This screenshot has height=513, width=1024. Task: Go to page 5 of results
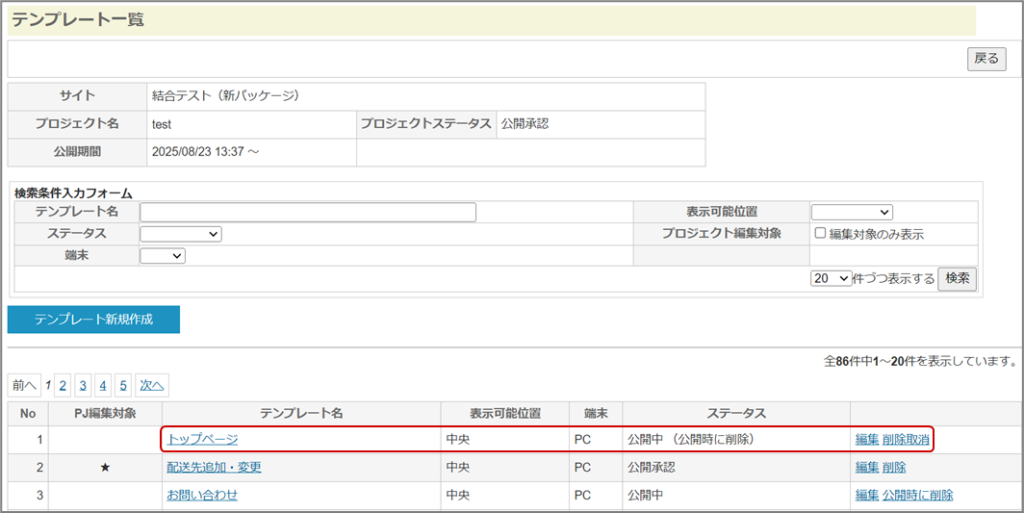(123, 385)
